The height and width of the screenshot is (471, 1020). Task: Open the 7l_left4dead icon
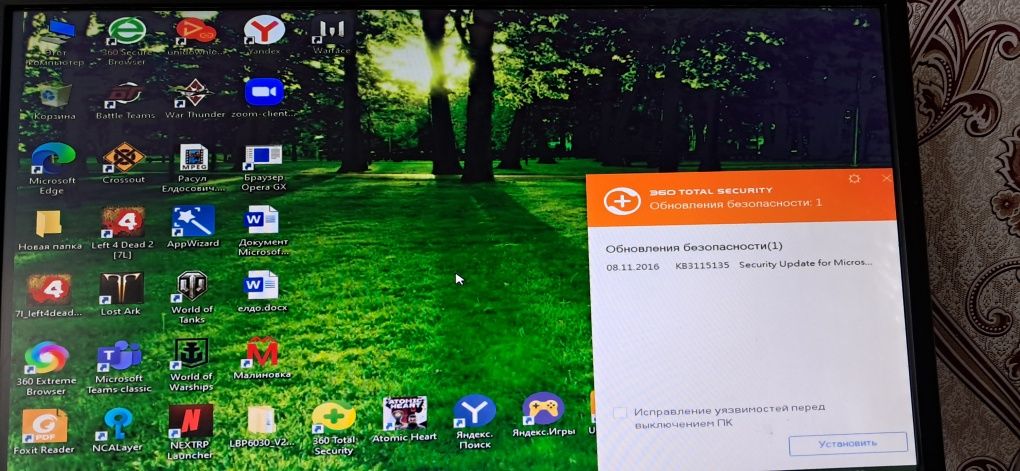pos(49,296)
